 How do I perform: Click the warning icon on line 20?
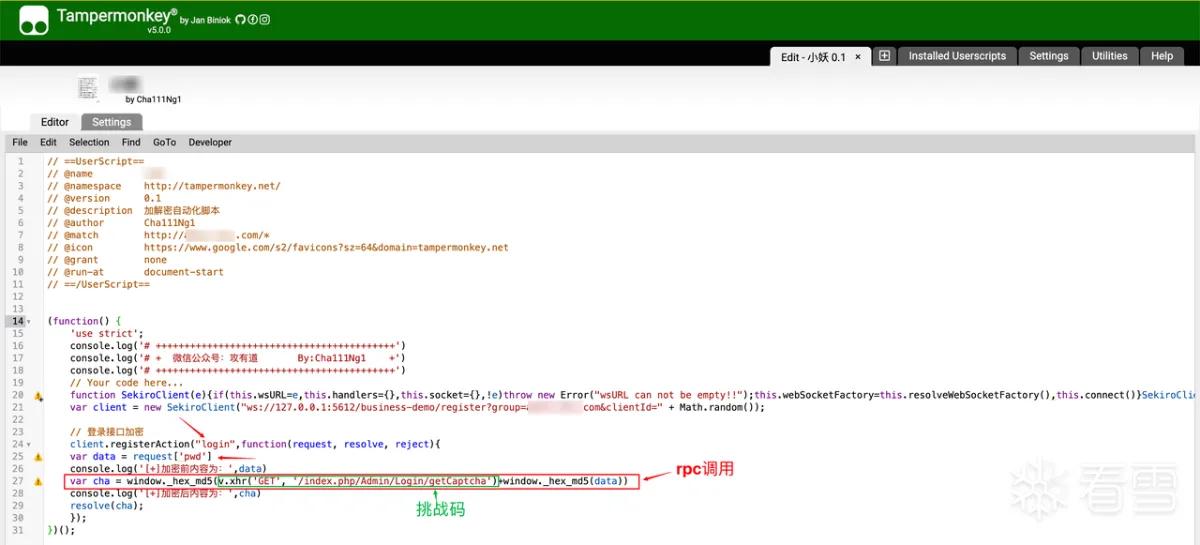tap(38, 396)
